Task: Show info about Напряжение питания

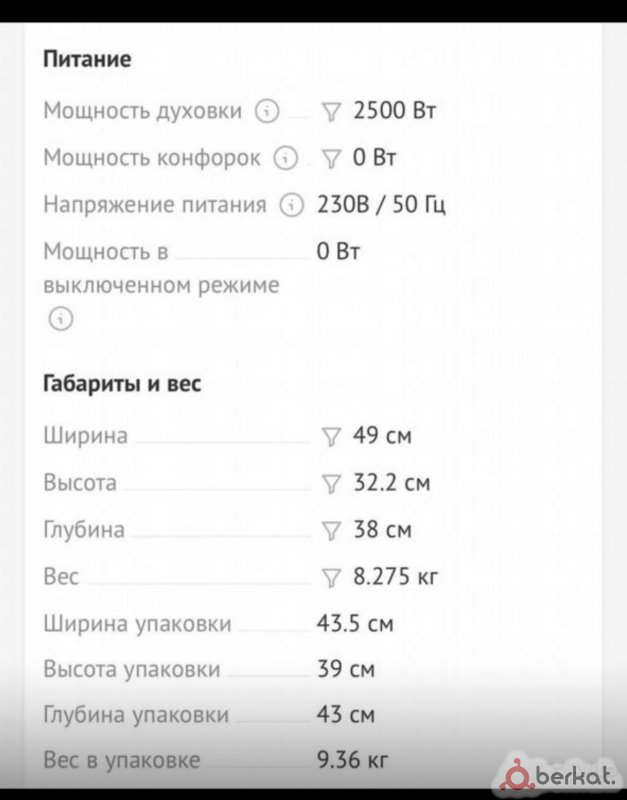Action: click(x=291, y=205)
